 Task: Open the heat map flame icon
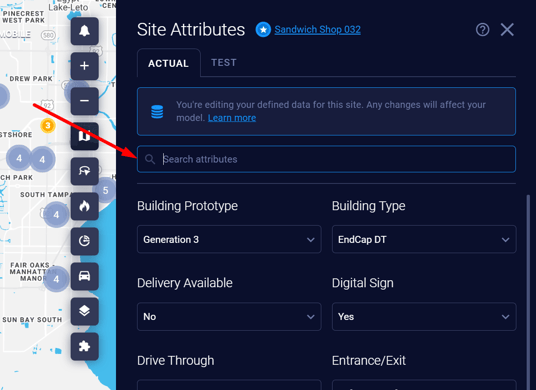tap(84, 206)
